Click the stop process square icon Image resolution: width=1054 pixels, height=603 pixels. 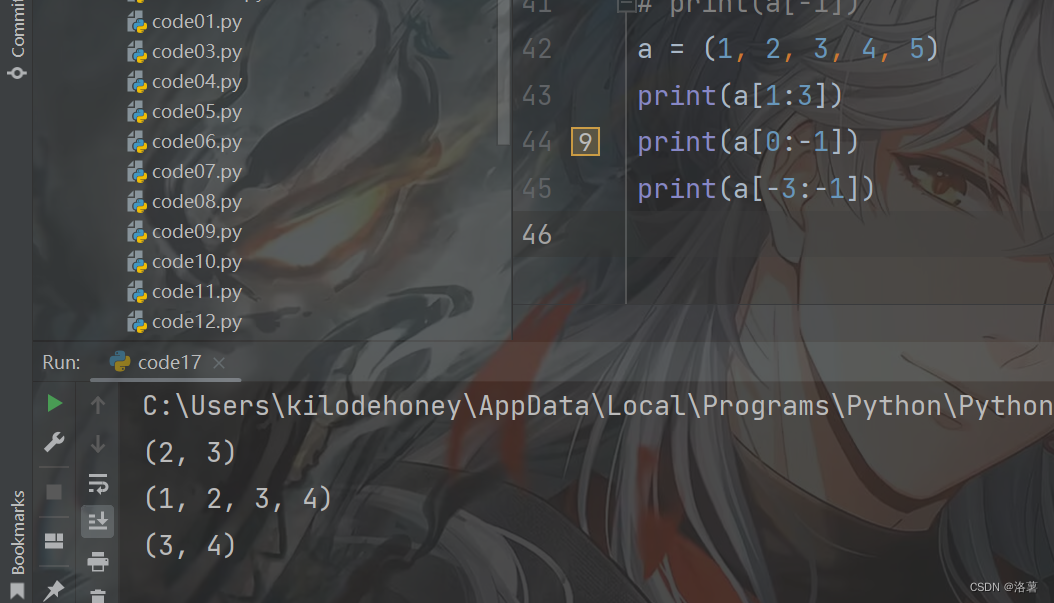(x=54, y=492)
